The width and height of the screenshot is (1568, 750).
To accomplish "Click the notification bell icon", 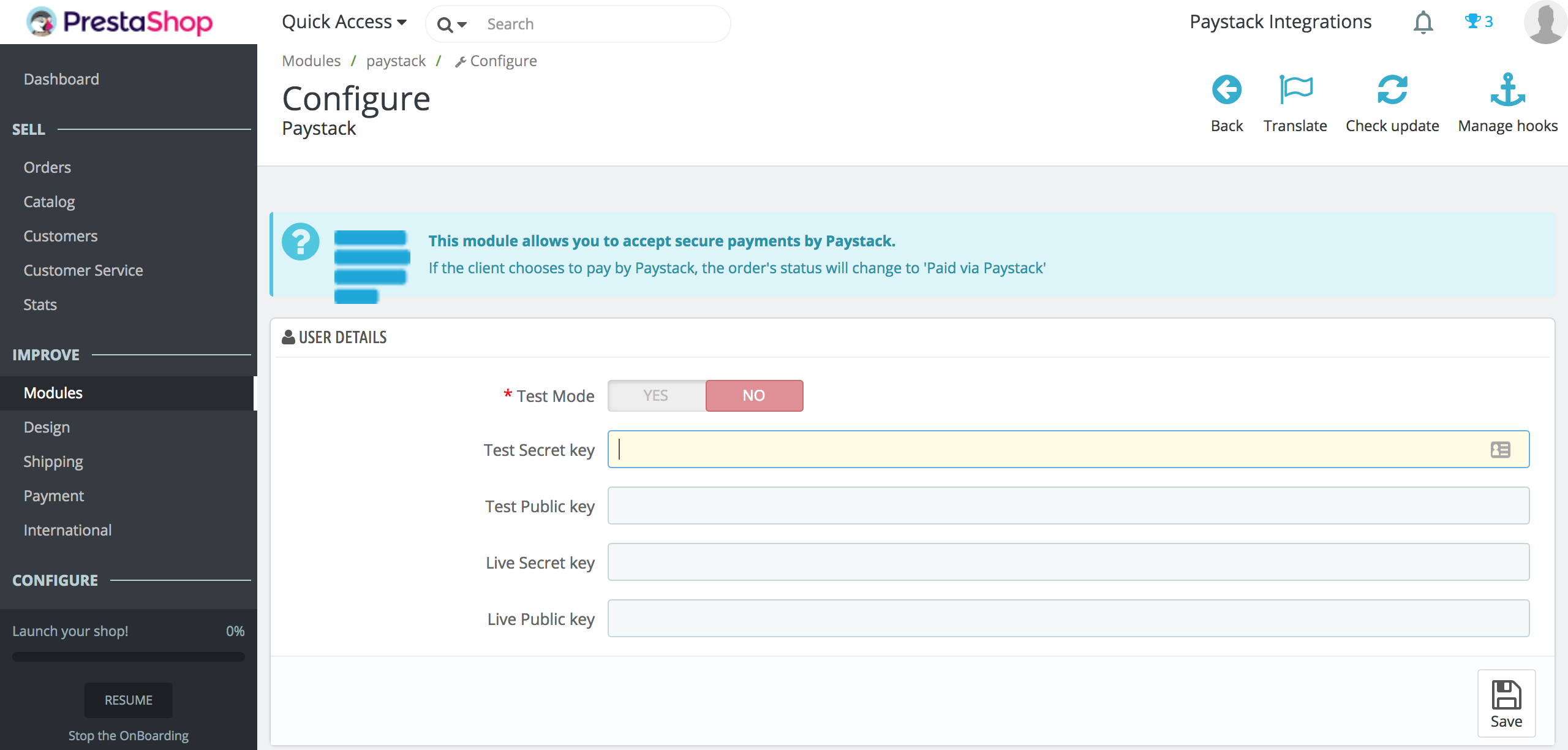I will [x=1421, y=22].
